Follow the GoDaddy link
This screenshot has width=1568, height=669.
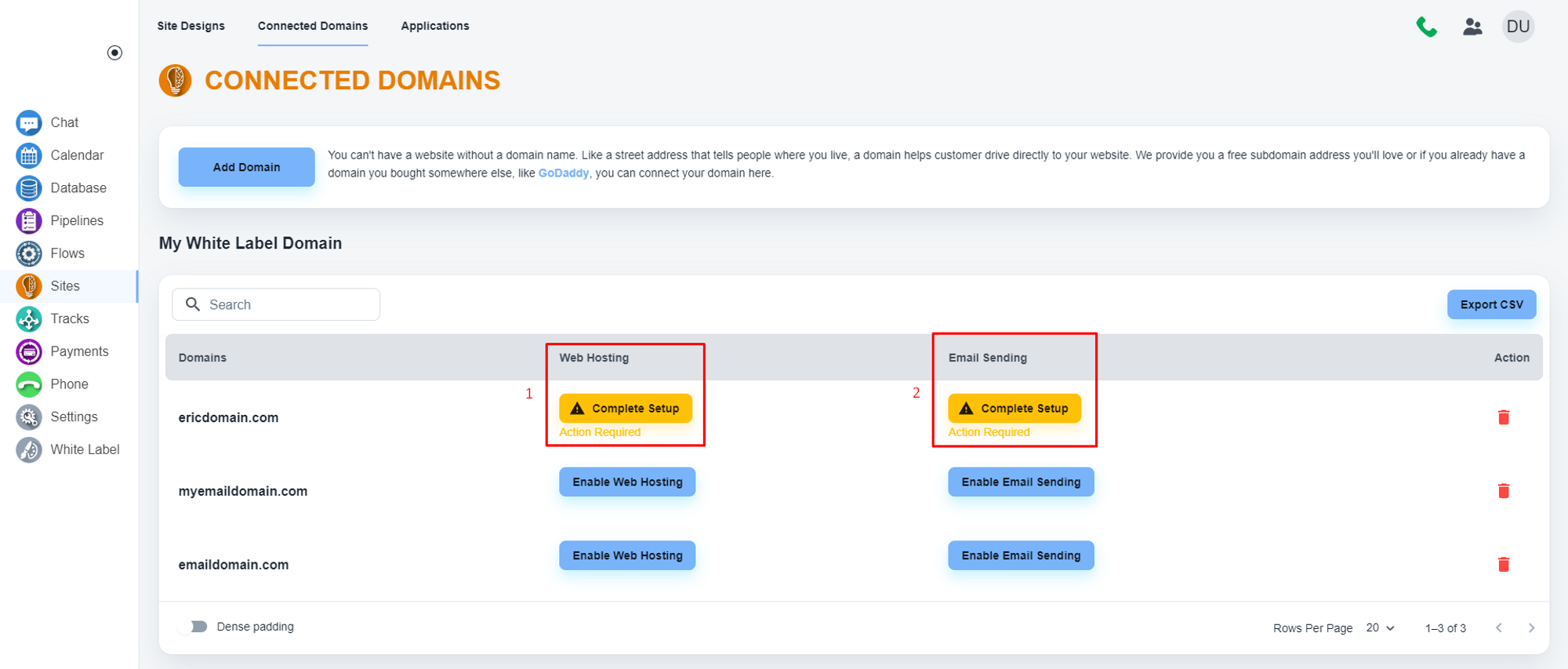point(563,173)
